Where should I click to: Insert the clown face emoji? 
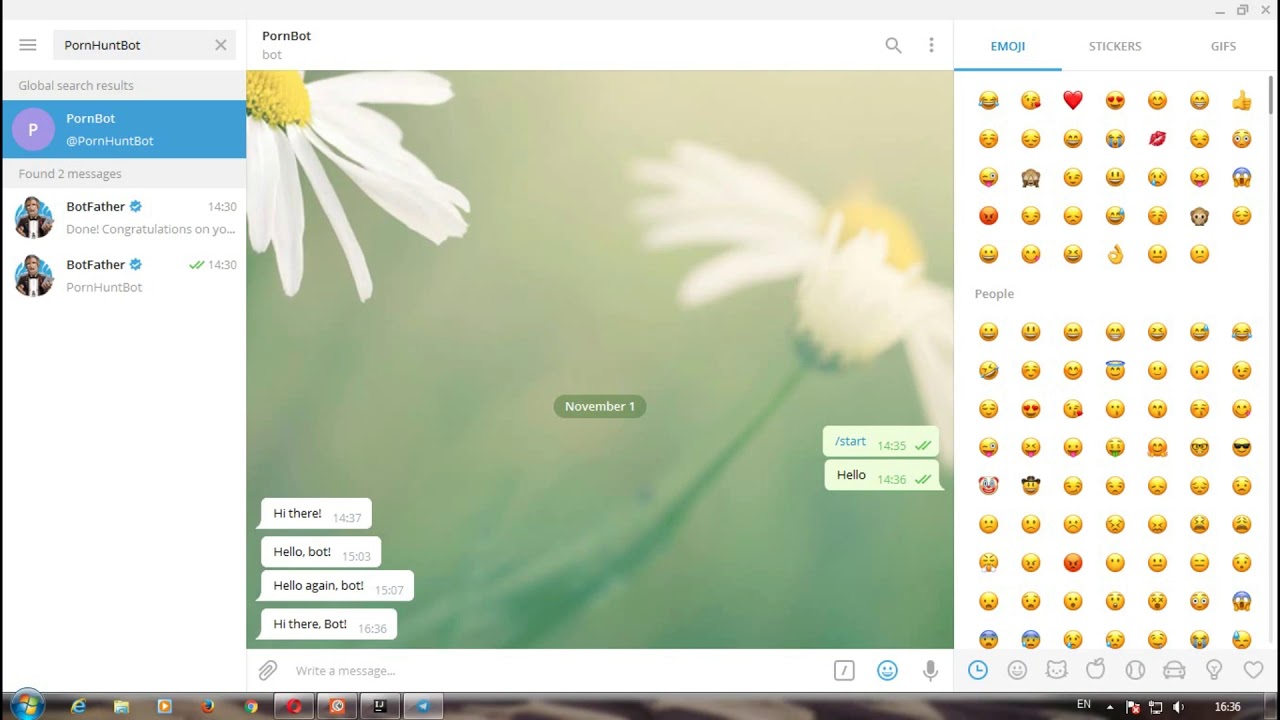coord(988,486)
